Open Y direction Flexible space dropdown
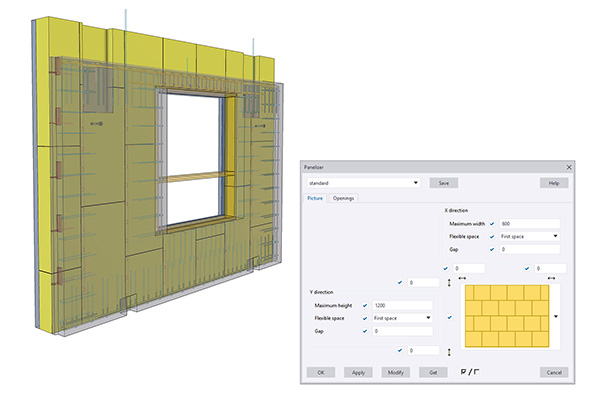Screen dimensions: 600x396 (x=403, y=318)
